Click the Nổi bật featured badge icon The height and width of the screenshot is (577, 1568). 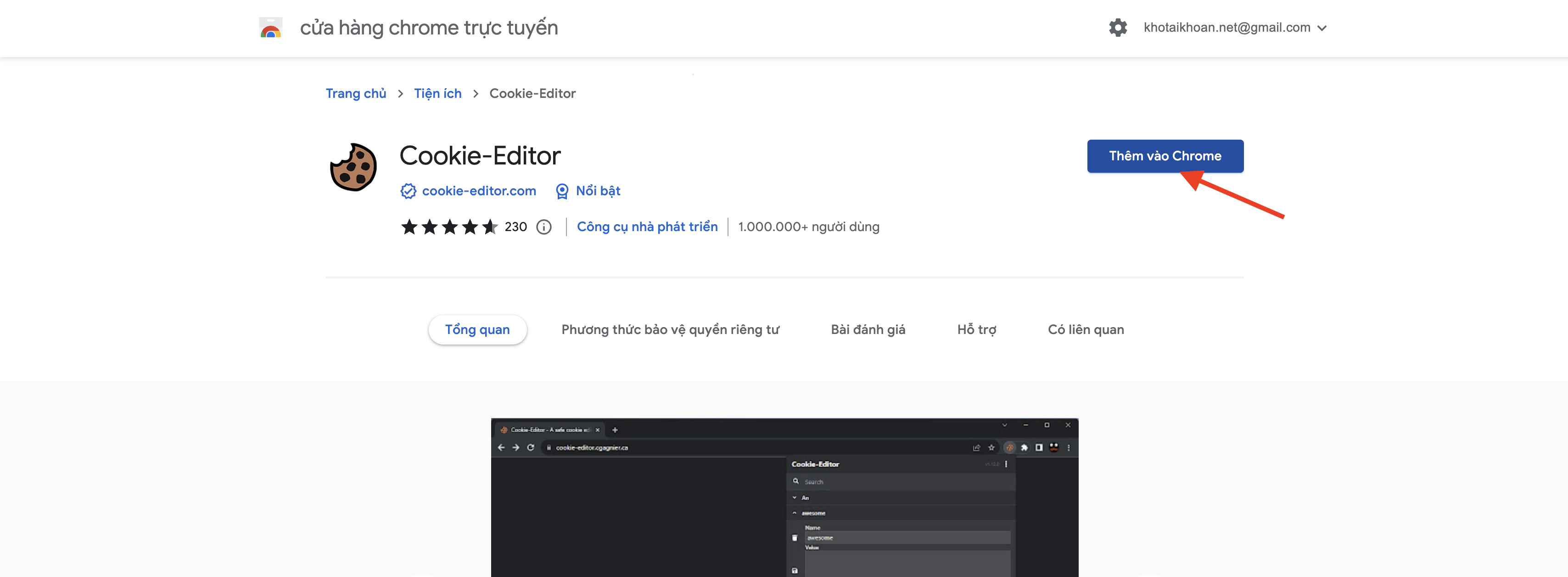coord(562,191)
